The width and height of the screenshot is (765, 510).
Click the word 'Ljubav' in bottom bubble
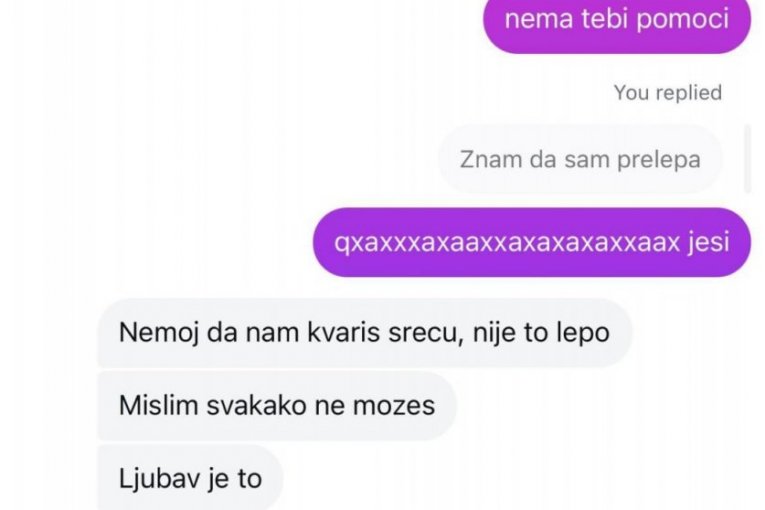point(159,479)
